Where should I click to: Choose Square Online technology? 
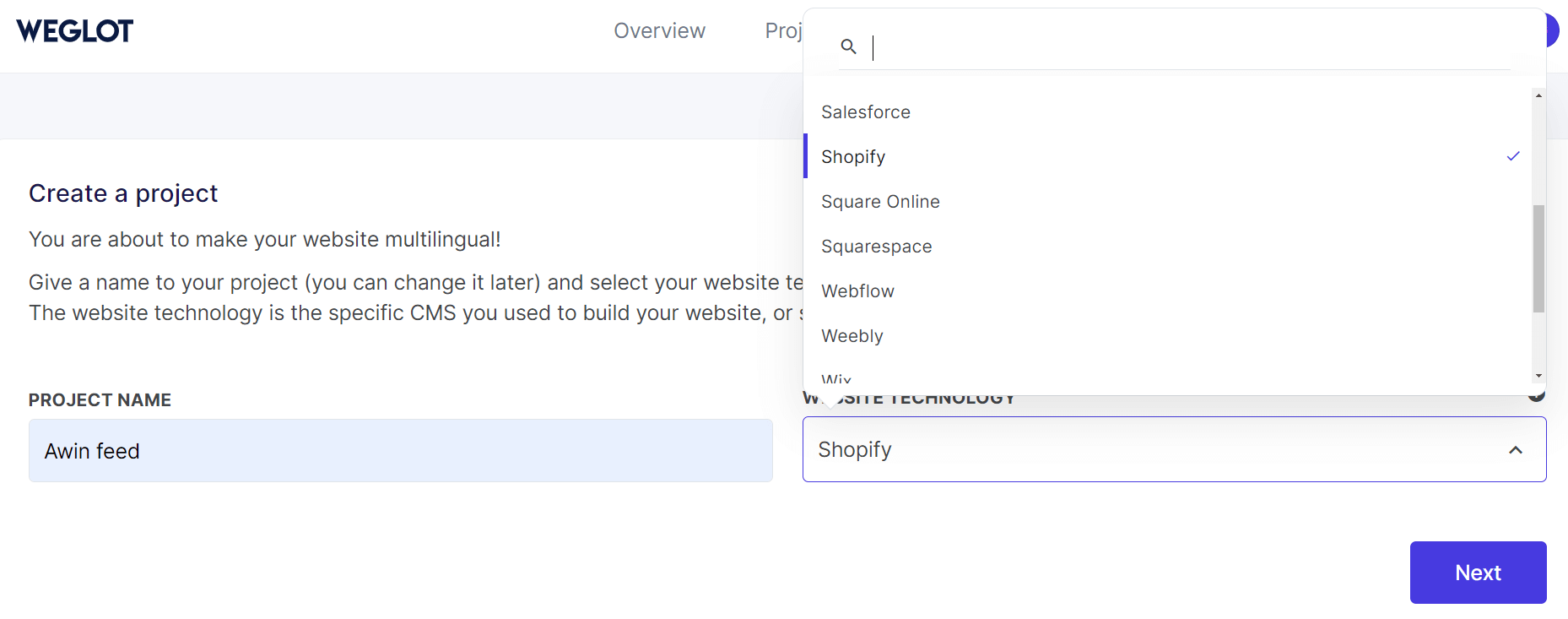point(1168,201)
